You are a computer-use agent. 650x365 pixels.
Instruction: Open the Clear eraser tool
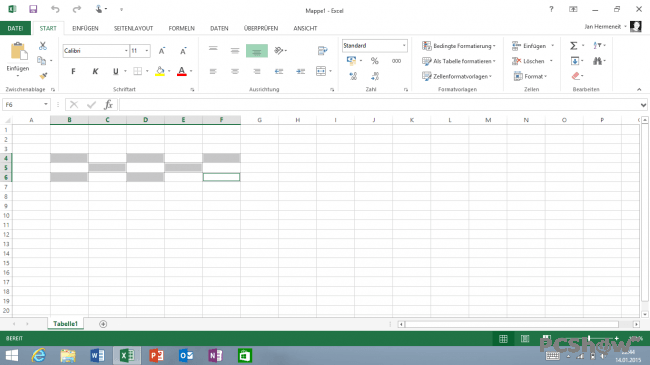(575, 76)
